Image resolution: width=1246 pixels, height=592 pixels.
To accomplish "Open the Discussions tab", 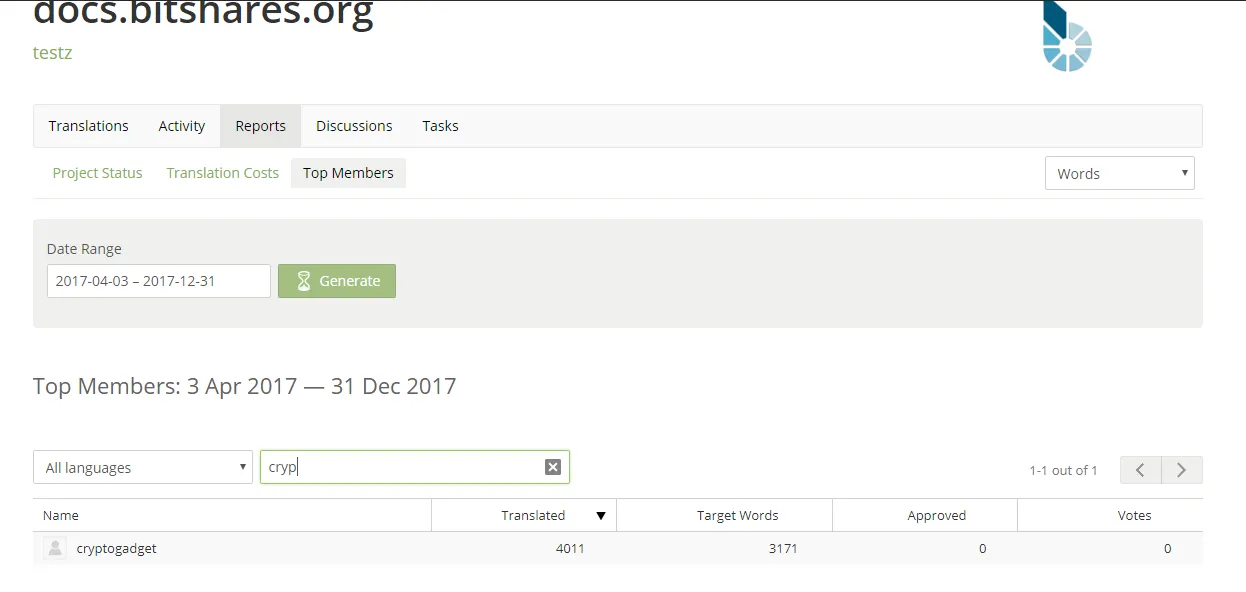I will pyautogui.click(x=354, y=126).
